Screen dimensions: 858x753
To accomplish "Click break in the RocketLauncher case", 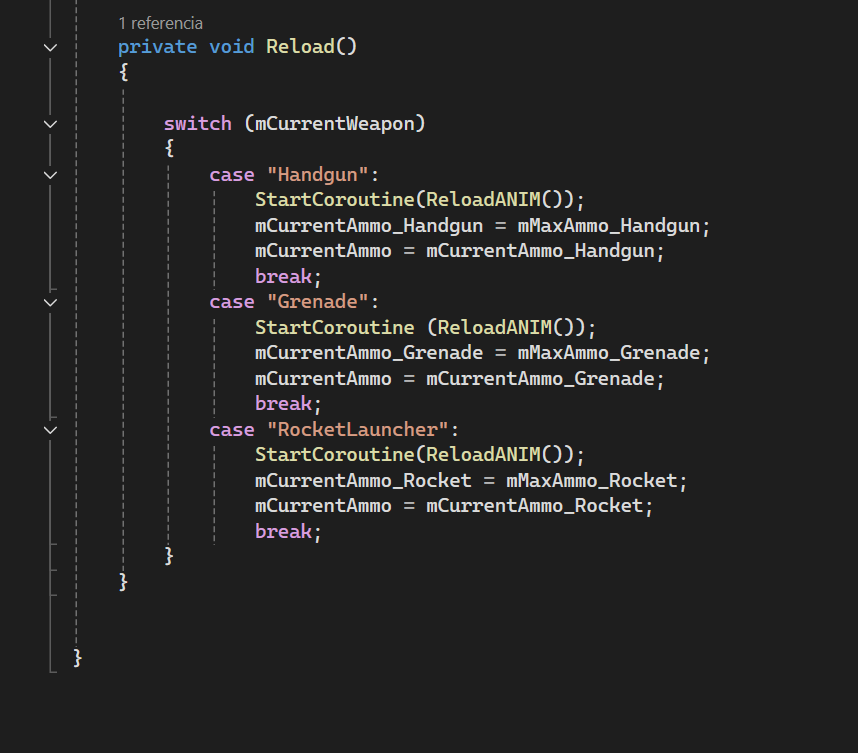I will [x=283, y=532].
